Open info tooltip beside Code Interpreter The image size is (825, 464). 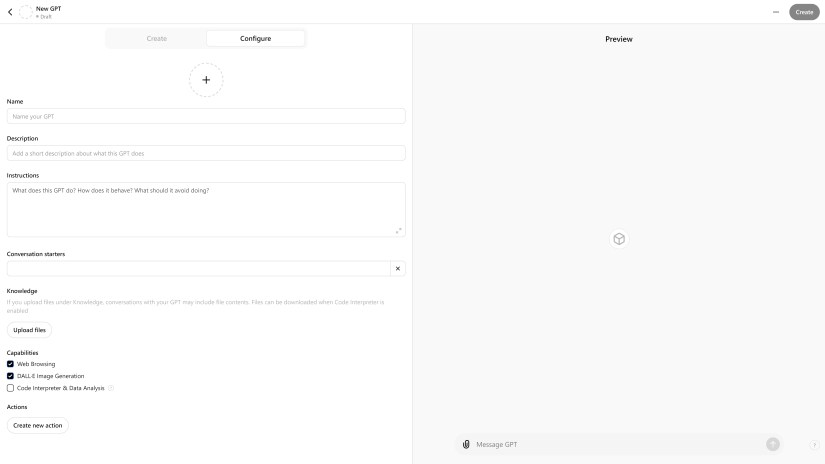110,388
